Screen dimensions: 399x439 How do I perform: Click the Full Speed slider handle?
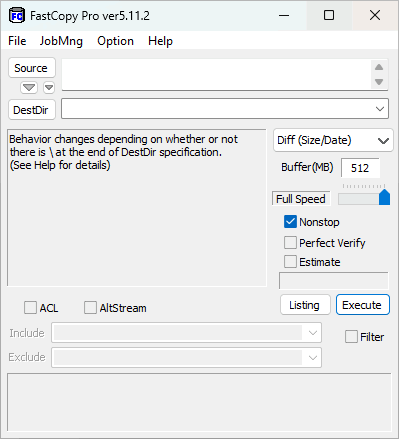tap(384, 197)
